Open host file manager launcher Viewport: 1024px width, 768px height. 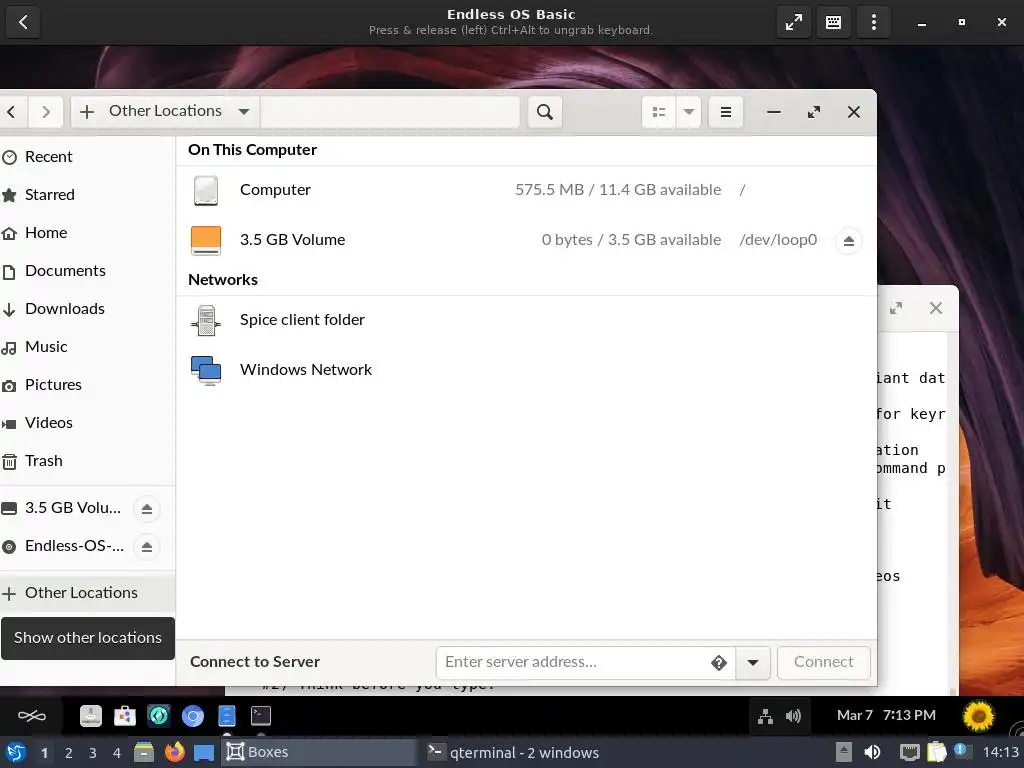(x=144, y=752)
